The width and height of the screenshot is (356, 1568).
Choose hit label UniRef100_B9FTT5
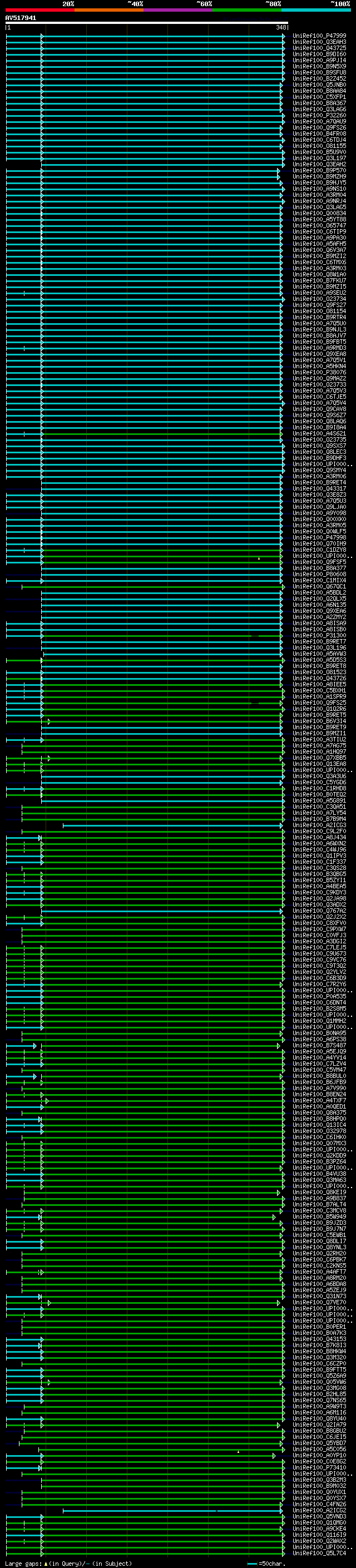319,1369
